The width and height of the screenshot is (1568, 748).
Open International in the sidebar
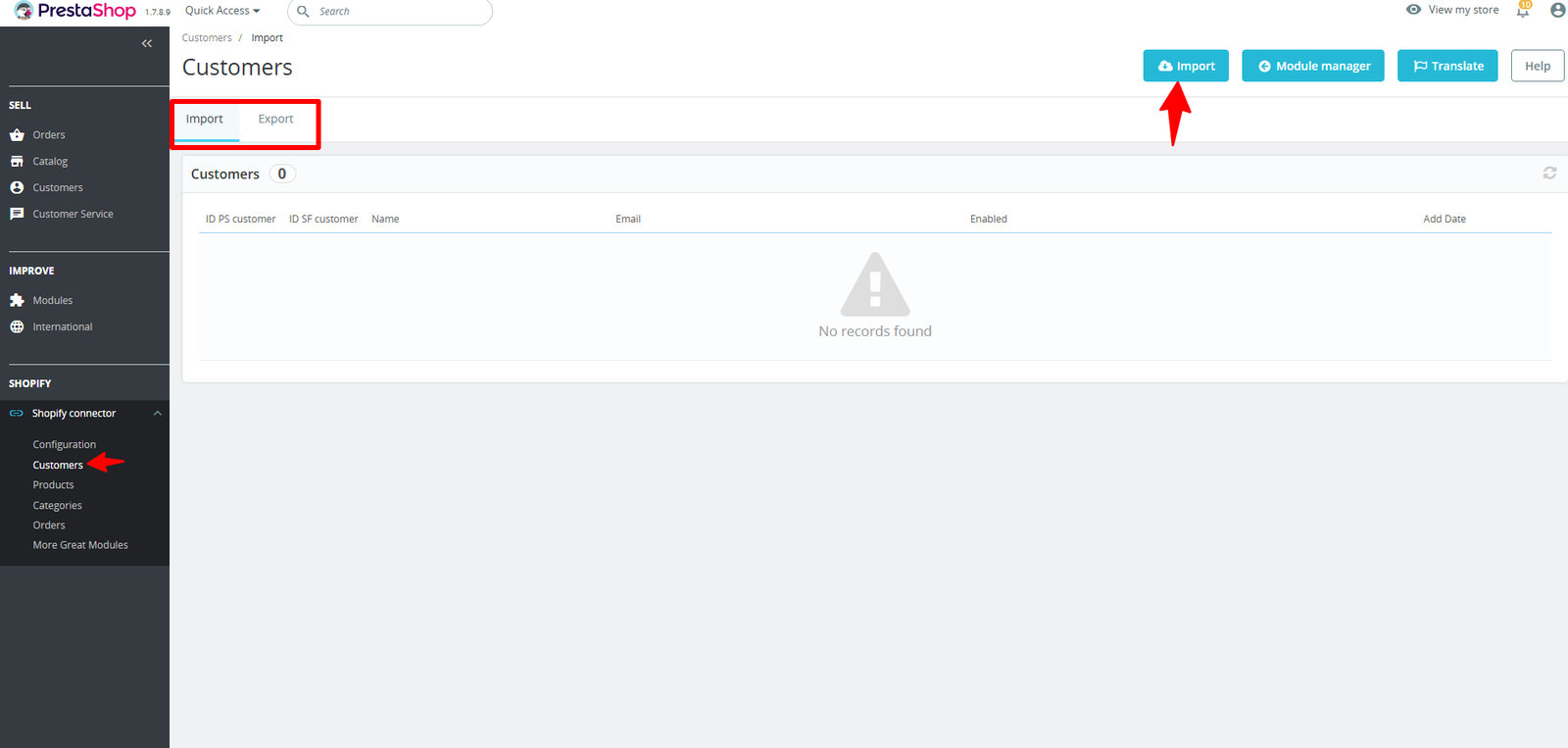(63, 327)
